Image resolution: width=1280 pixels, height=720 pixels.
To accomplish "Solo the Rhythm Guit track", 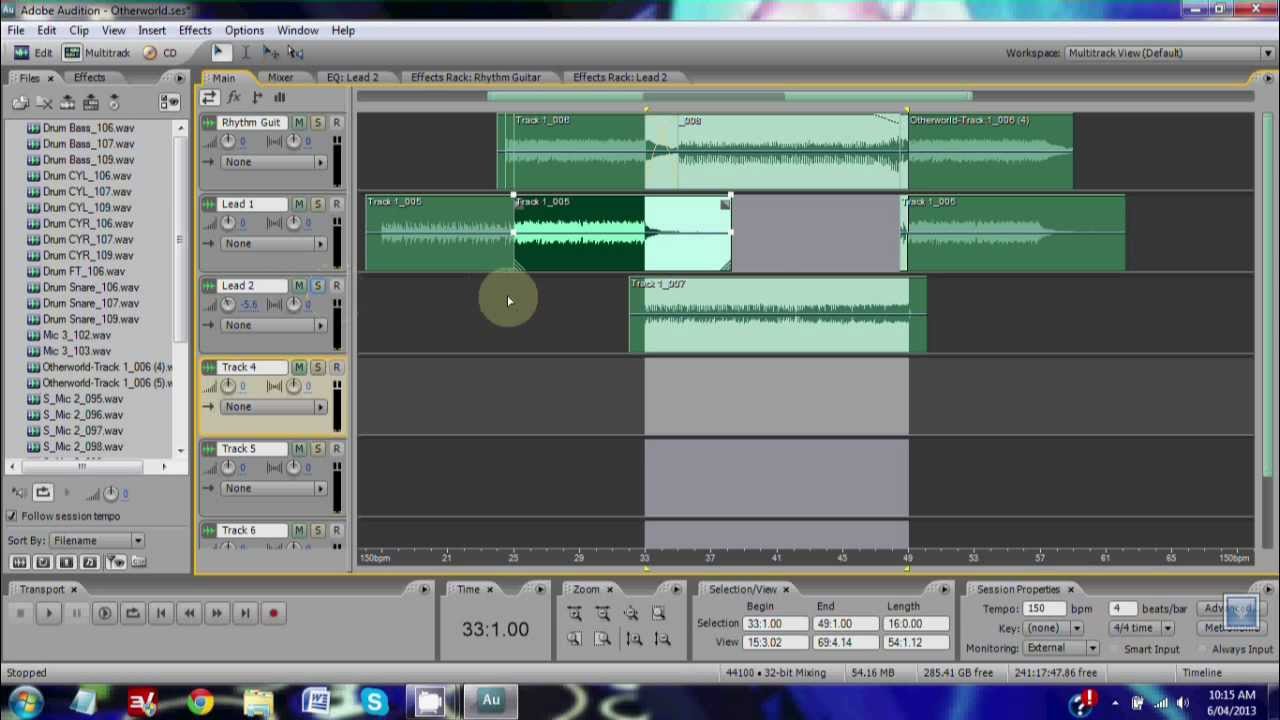I will (317, 122).
